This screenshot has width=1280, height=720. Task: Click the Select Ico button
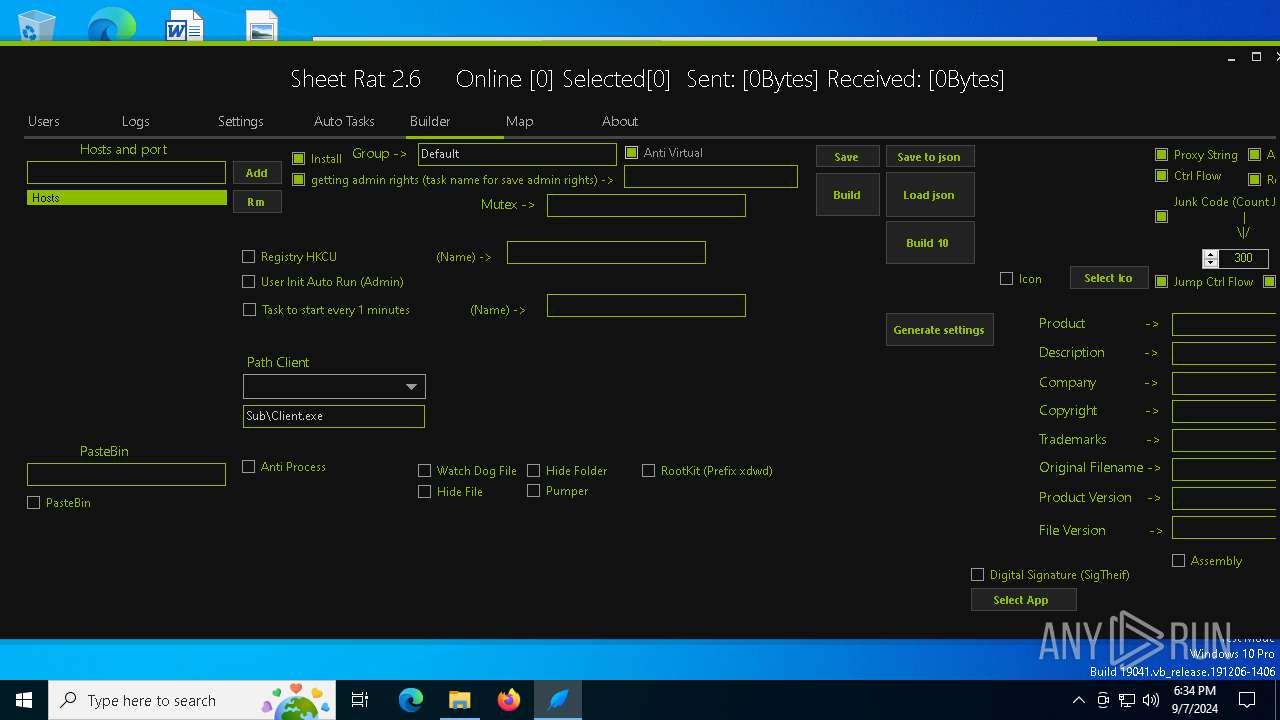[1108, 278]
